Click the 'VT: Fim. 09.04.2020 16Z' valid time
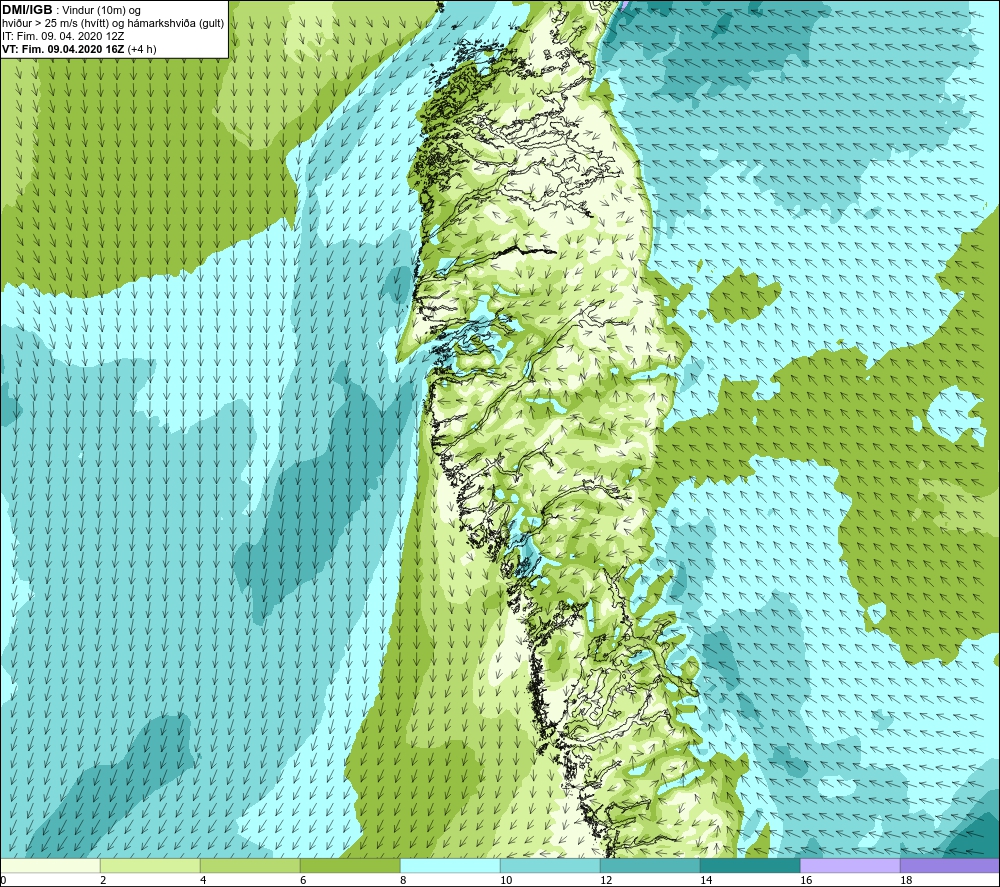1000x887 pixels. click(x=63, y=49)
